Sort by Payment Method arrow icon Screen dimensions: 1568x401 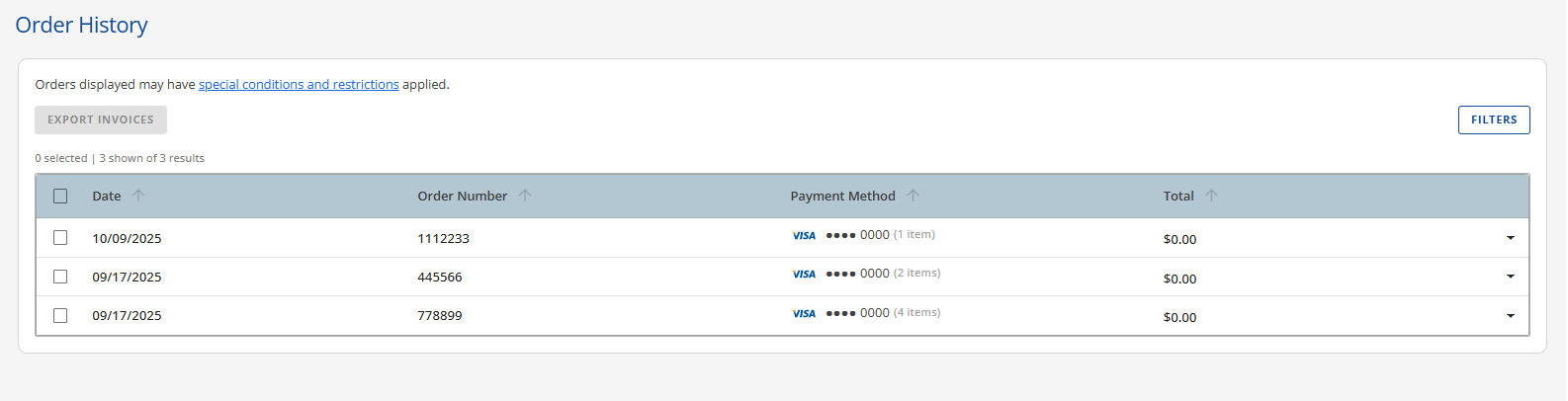click(914, 196)
